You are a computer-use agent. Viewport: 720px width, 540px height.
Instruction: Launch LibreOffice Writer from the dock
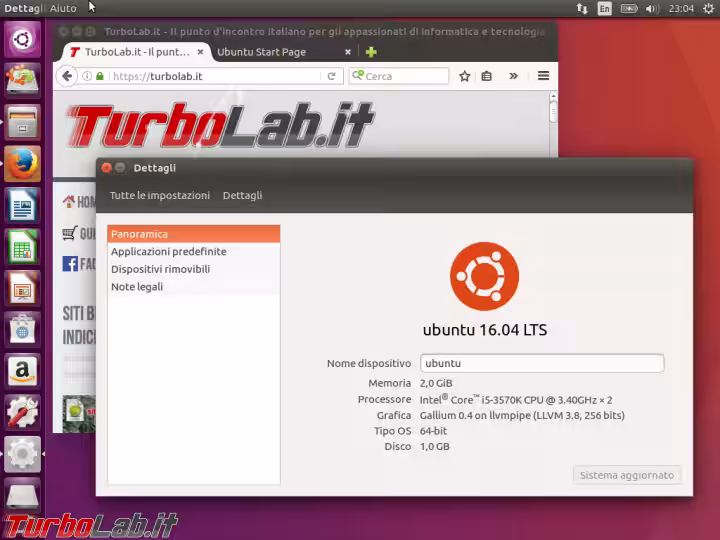22,205
